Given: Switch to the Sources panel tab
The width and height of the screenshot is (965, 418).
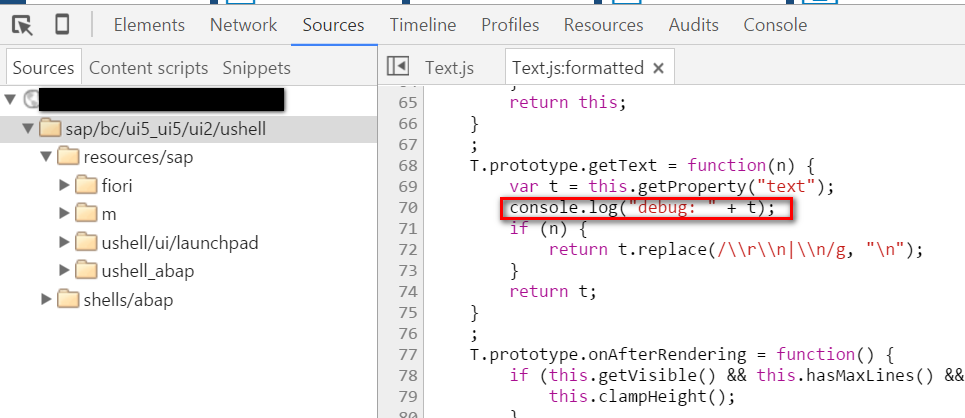Looking at the screenshot, I should pyautogui.click(x=334, y=25).
